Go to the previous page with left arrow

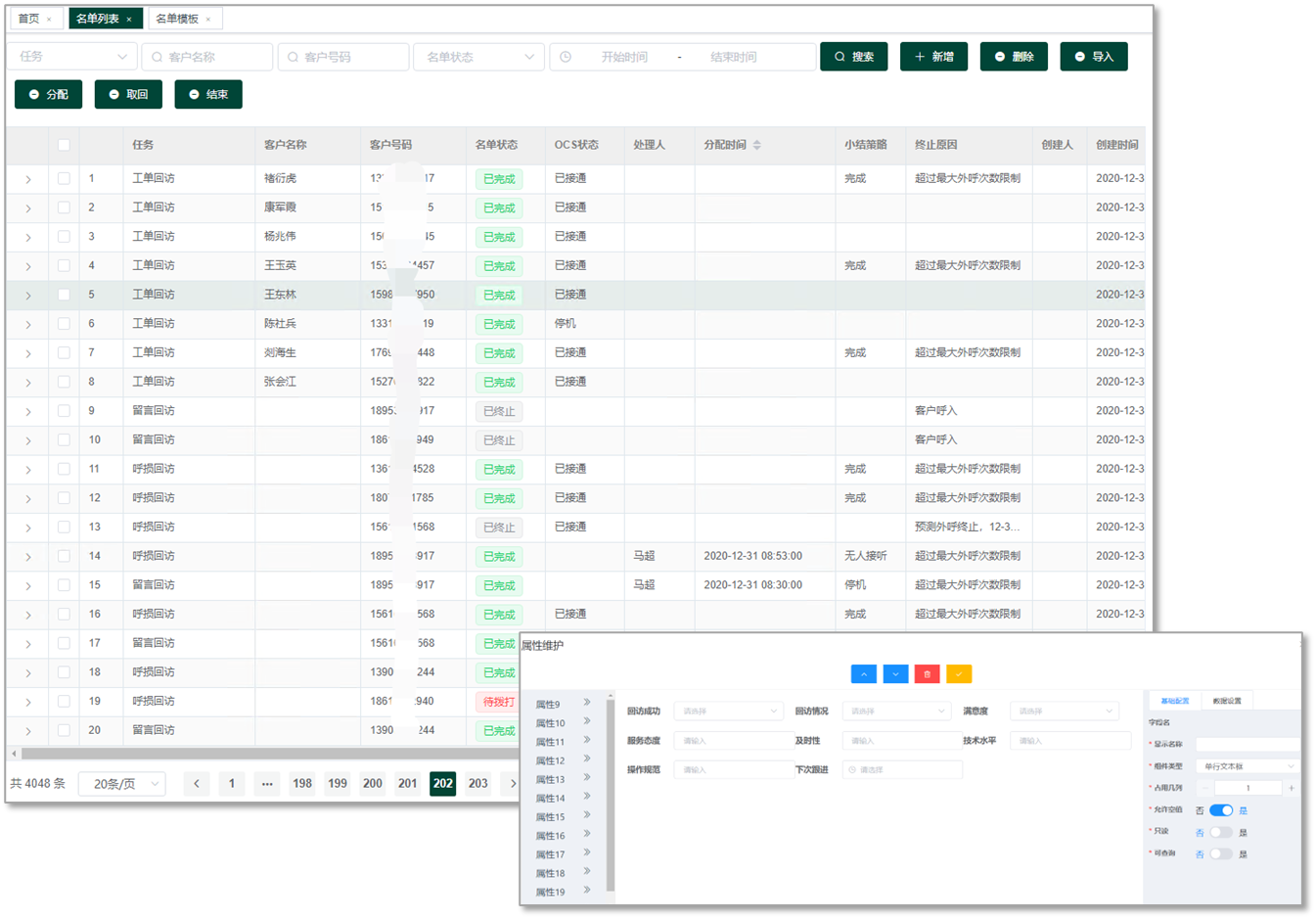point(197,784)
